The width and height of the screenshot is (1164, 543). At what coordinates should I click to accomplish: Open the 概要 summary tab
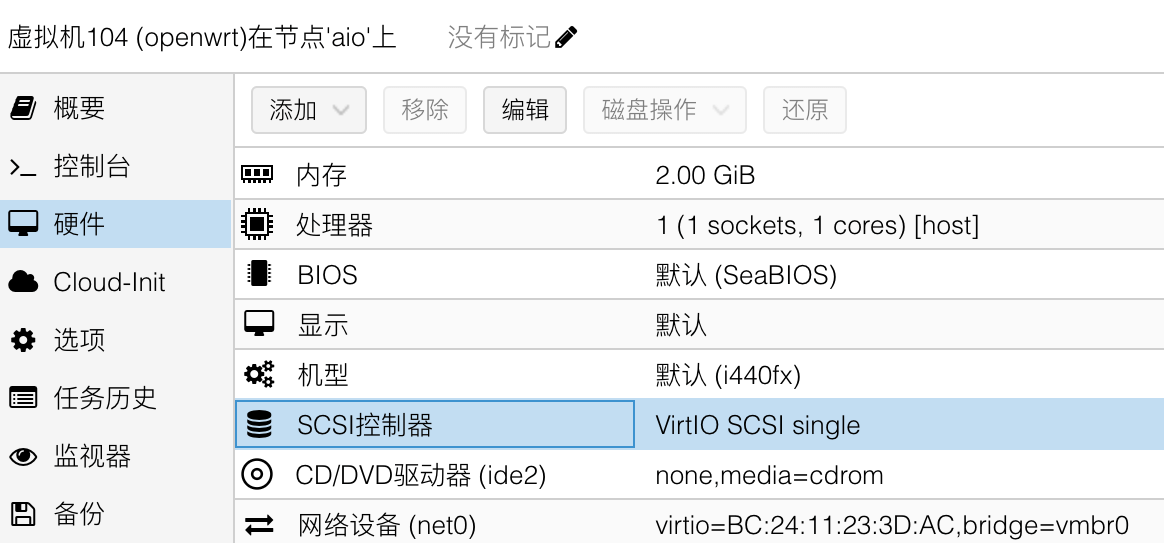[x=79, y=108]
